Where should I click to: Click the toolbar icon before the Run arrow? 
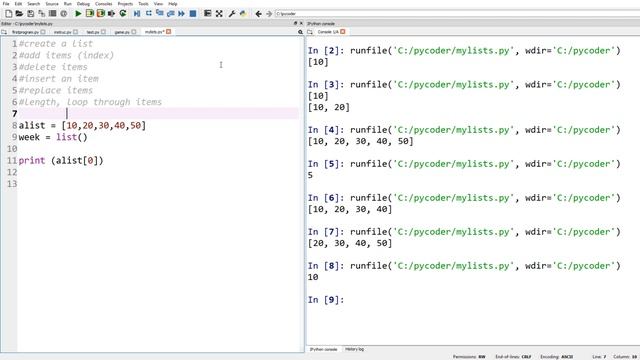[x=64, y=13]
